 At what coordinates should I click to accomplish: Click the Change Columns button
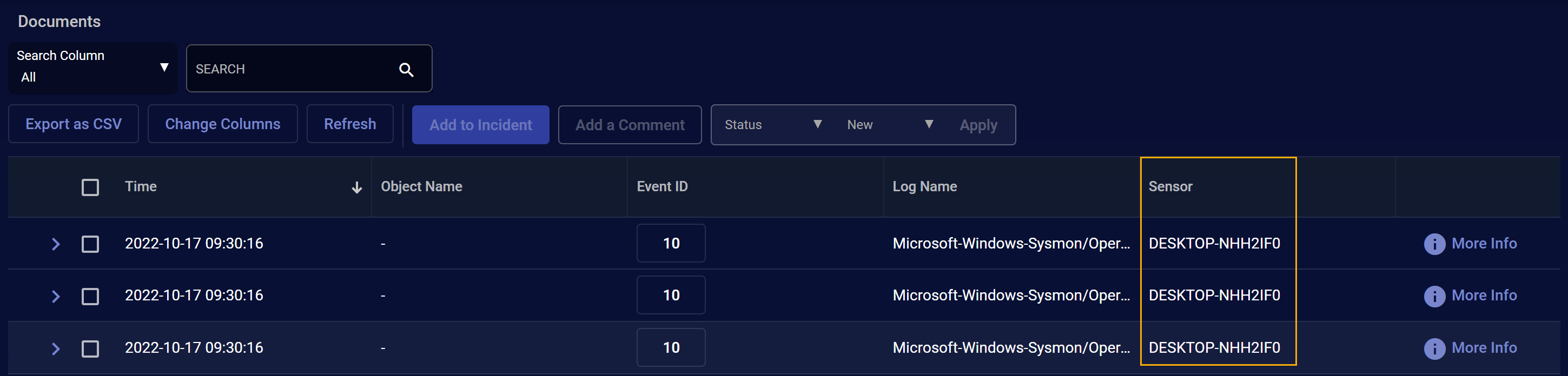tap(222, 124)
